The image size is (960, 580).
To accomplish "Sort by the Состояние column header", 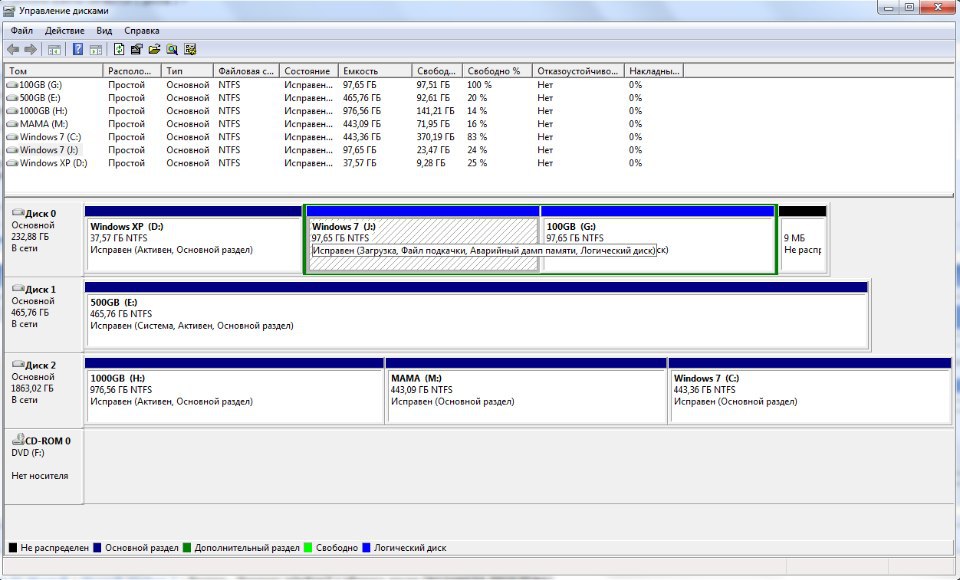I will tap(309, 71).
